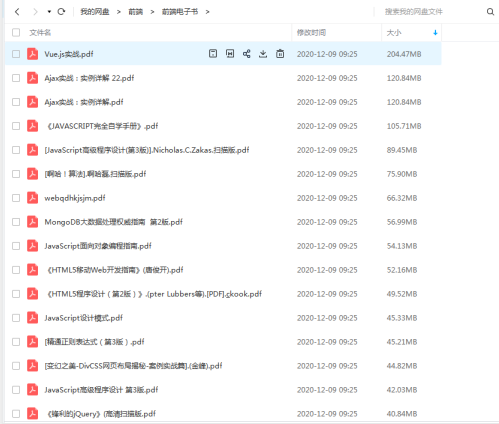Select the HTML5程序设计 pter Lubbers file name
The width and height of the screenshot is (499, 424).
coord(154,294)
